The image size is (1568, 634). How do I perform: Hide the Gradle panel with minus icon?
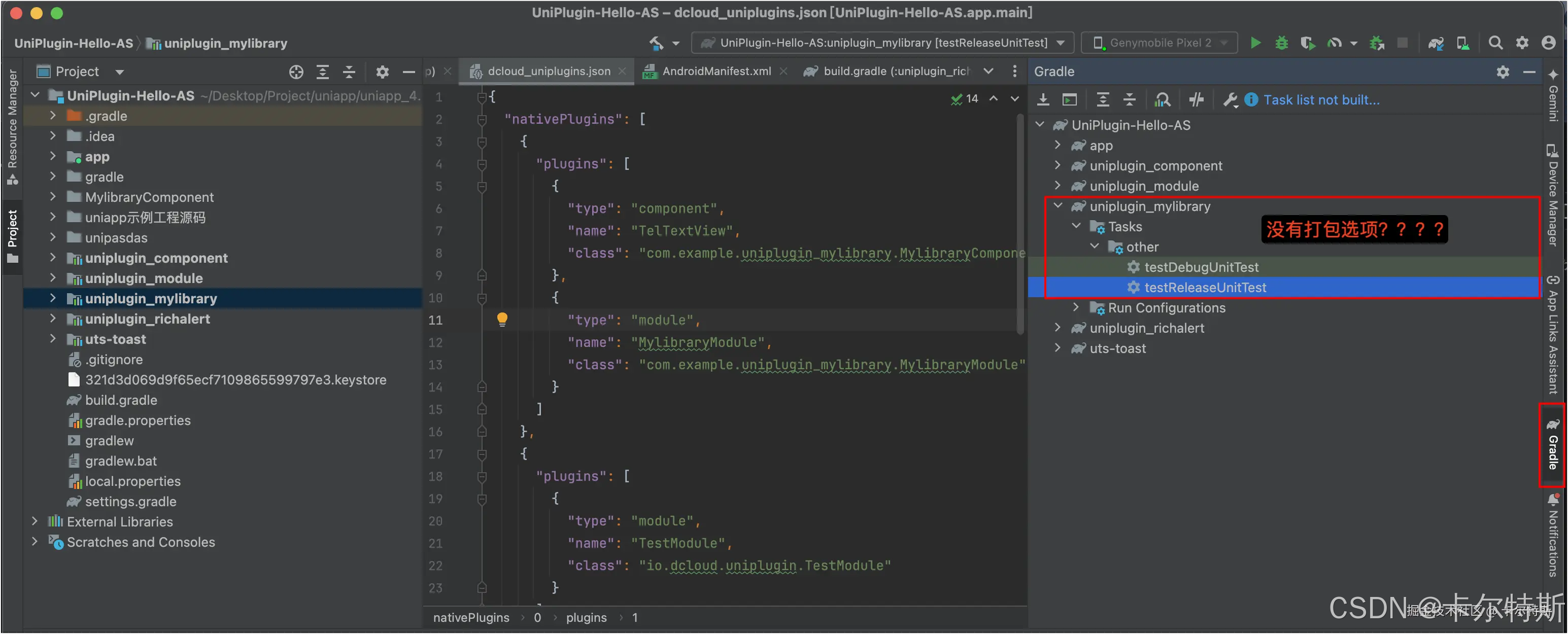pyautogui.click(x=1529, y=72)
